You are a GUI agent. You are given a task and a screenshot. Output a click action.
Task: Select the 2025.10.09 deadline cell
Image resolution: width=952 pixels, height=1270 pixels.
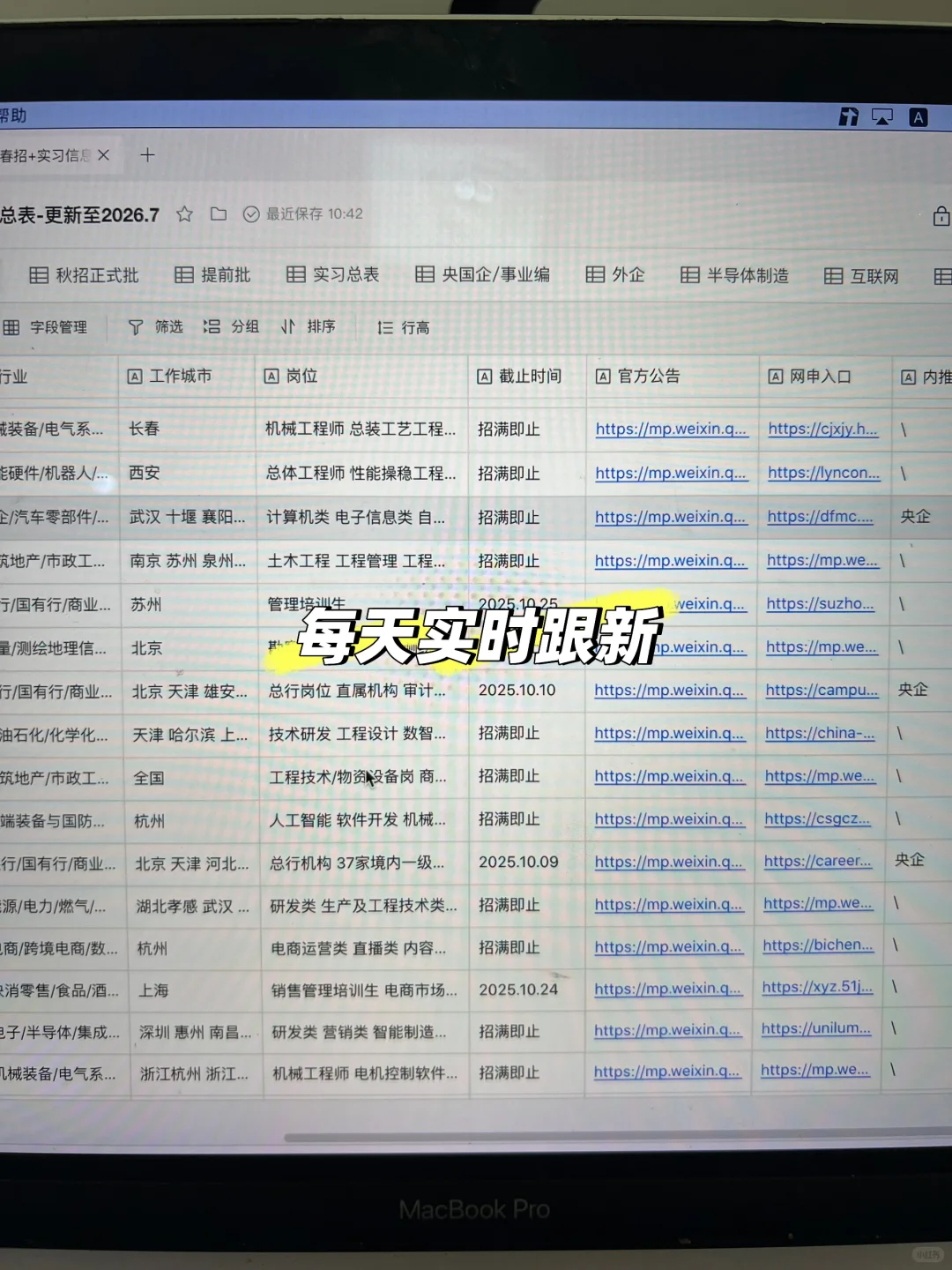[x=527, y=862]
